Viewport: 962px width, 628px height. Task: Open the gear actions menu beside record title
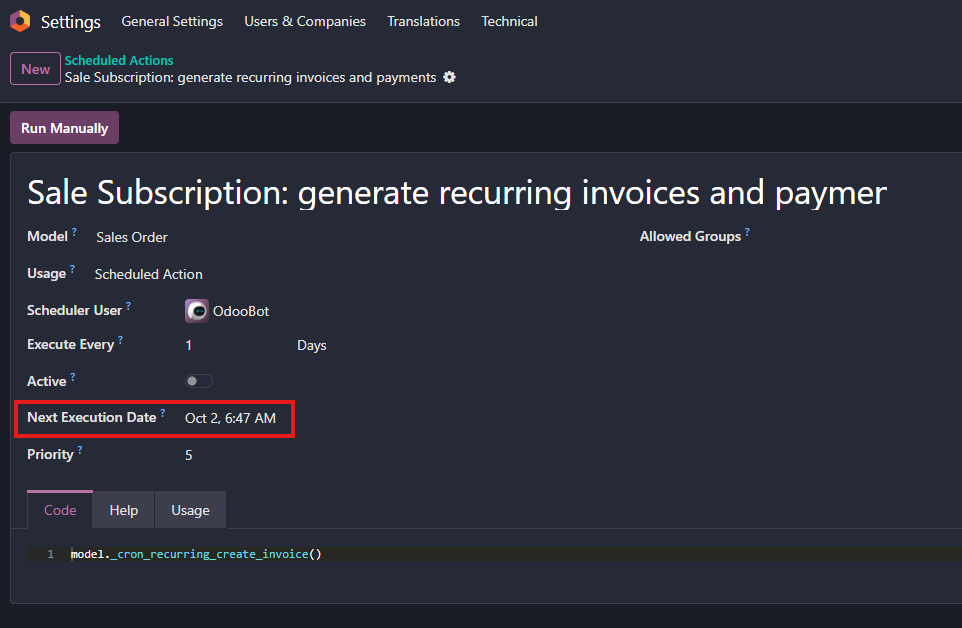pyautogui.click(x=449, y=77)
